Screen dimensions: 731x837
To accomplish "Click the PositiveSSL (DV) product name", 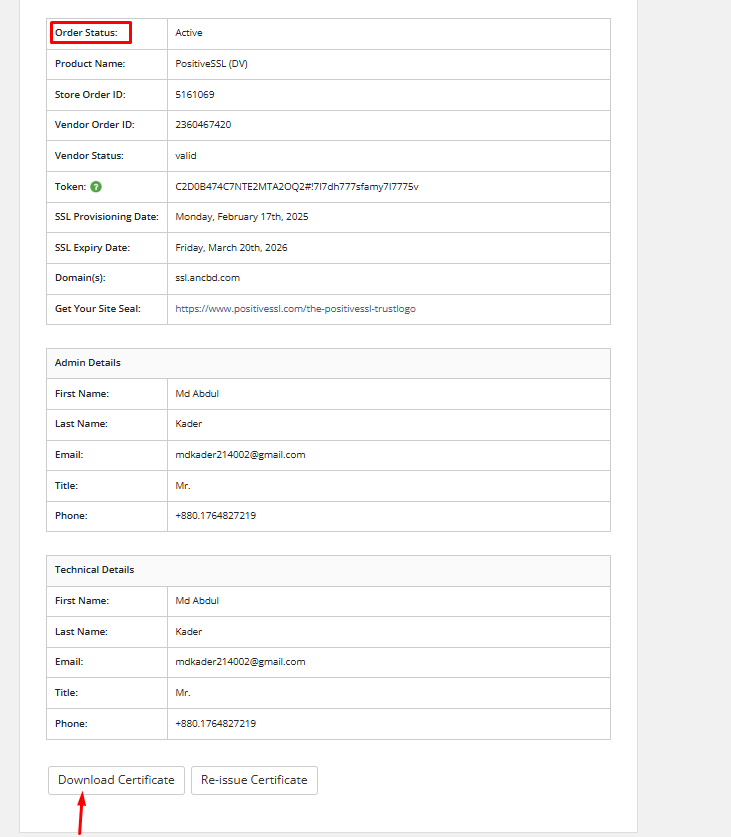I will (x=212, y=64).
